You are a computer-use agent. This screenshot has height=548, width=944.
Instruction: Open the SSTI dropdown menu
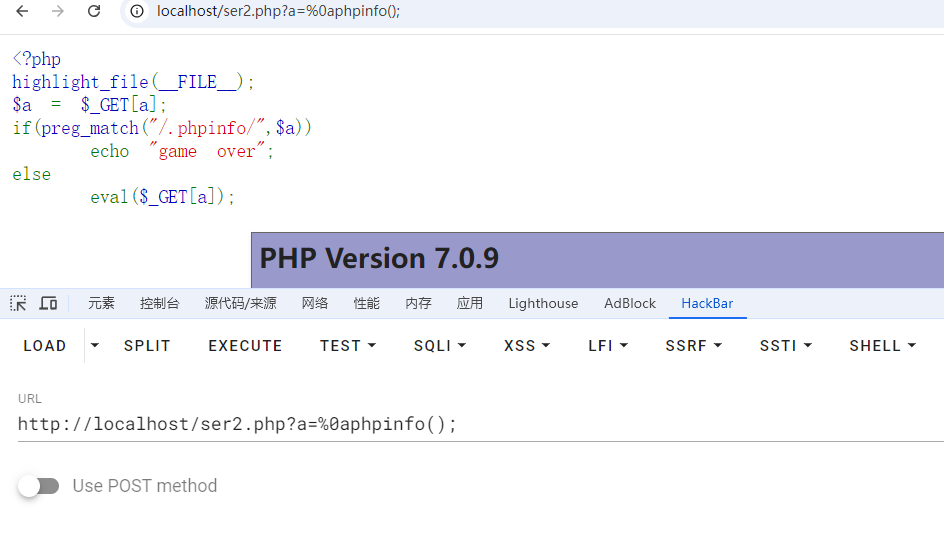[x=785, y=346]
